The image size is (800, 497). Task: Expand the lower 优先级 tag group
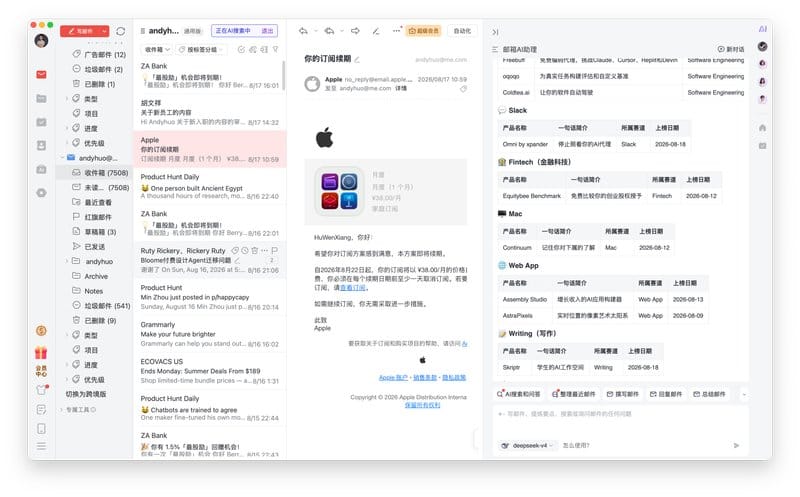pyautogui.click(x=67, y=380)
